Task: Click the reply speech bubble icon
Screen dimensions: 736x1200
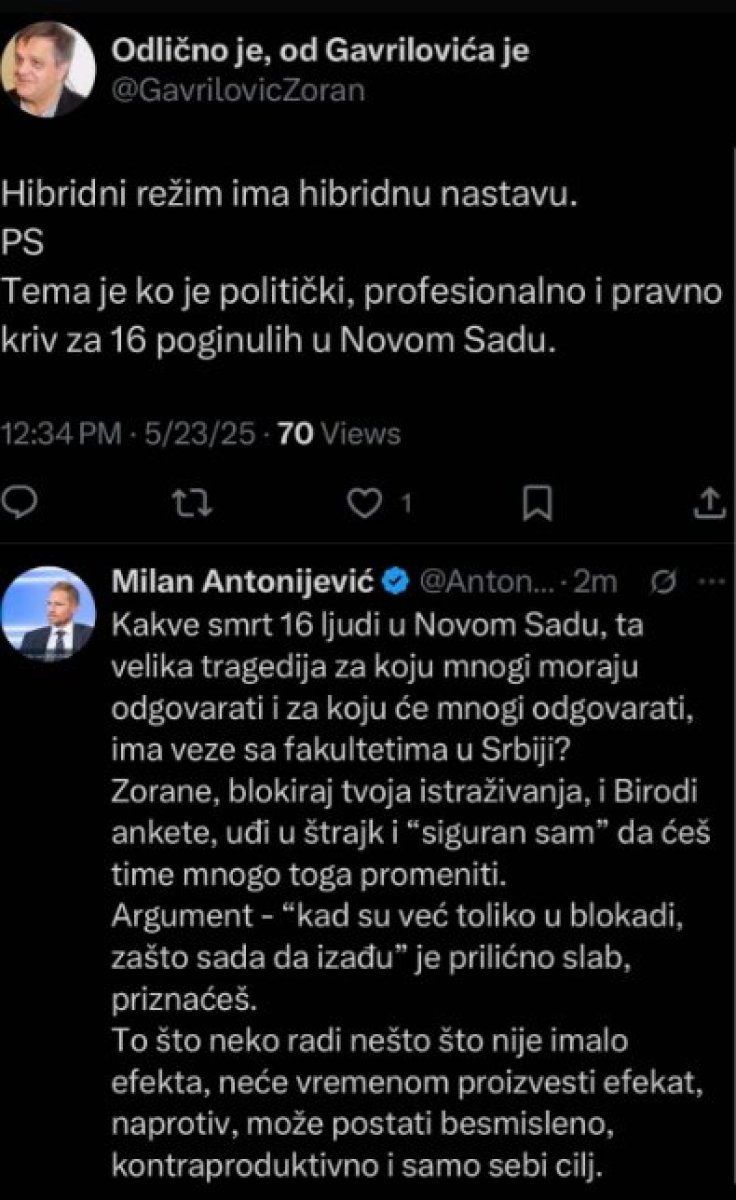Action: click(x=27, y=502)
